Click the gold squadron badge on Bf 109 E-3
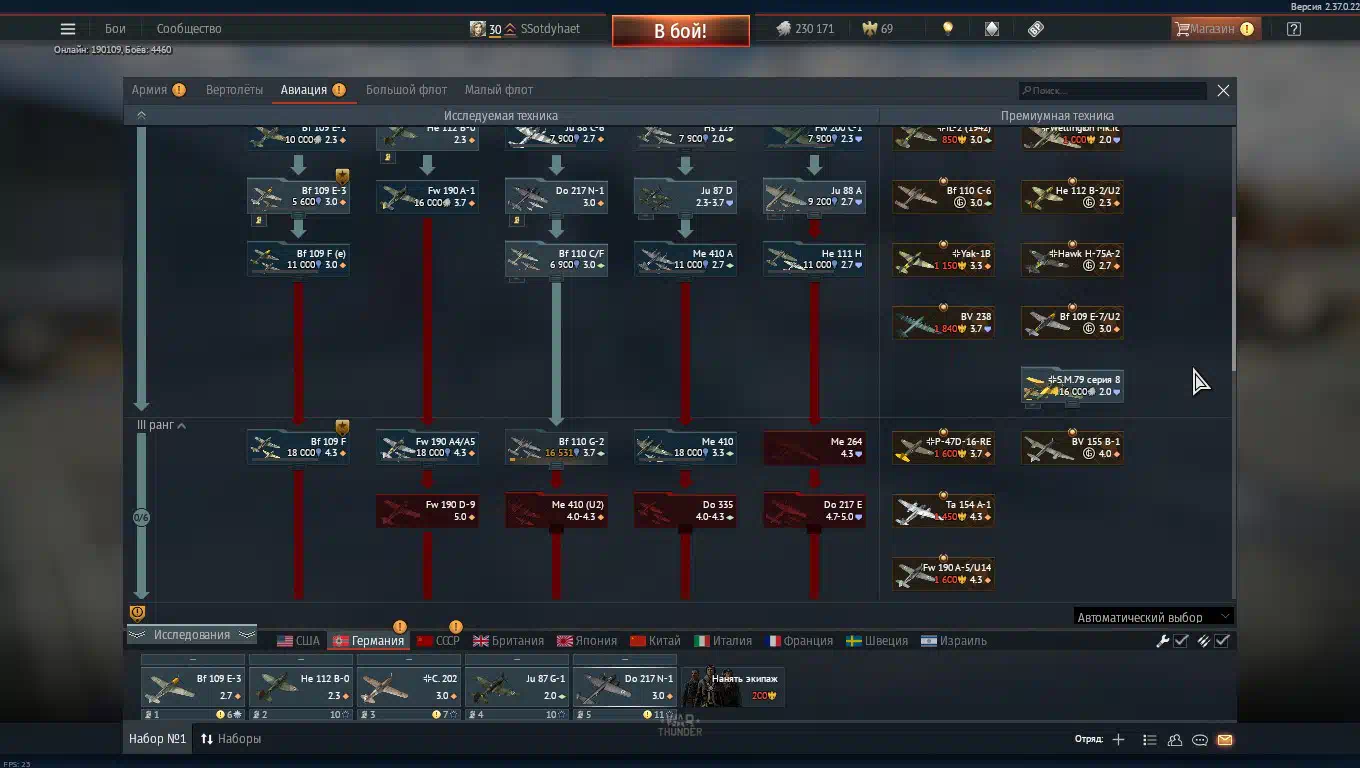Screen dimensions: 1360x768 (x=342, y=175)
